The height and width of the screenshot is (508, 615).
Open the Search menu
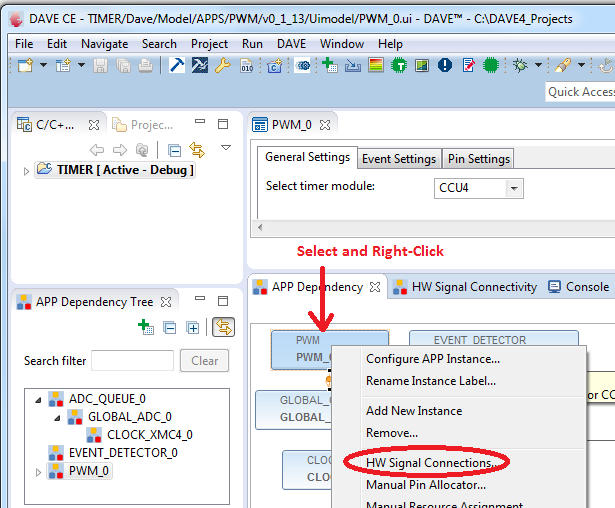point(159,44)
